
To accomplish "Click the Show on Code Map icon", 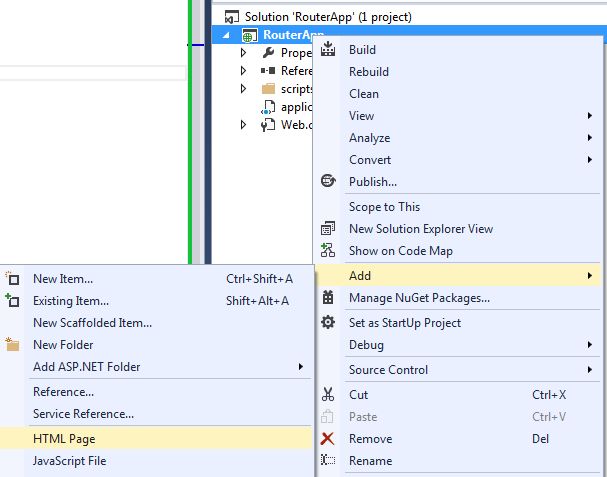I will pos(328,250).
